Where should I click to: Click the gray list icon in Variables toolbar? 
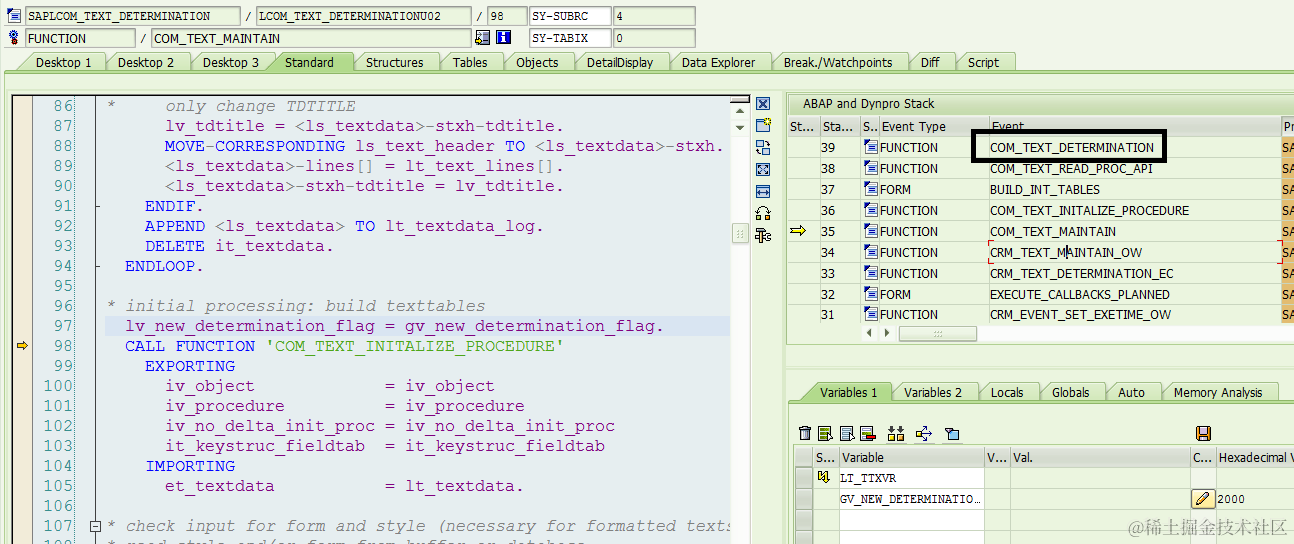(x=846, y=433)
